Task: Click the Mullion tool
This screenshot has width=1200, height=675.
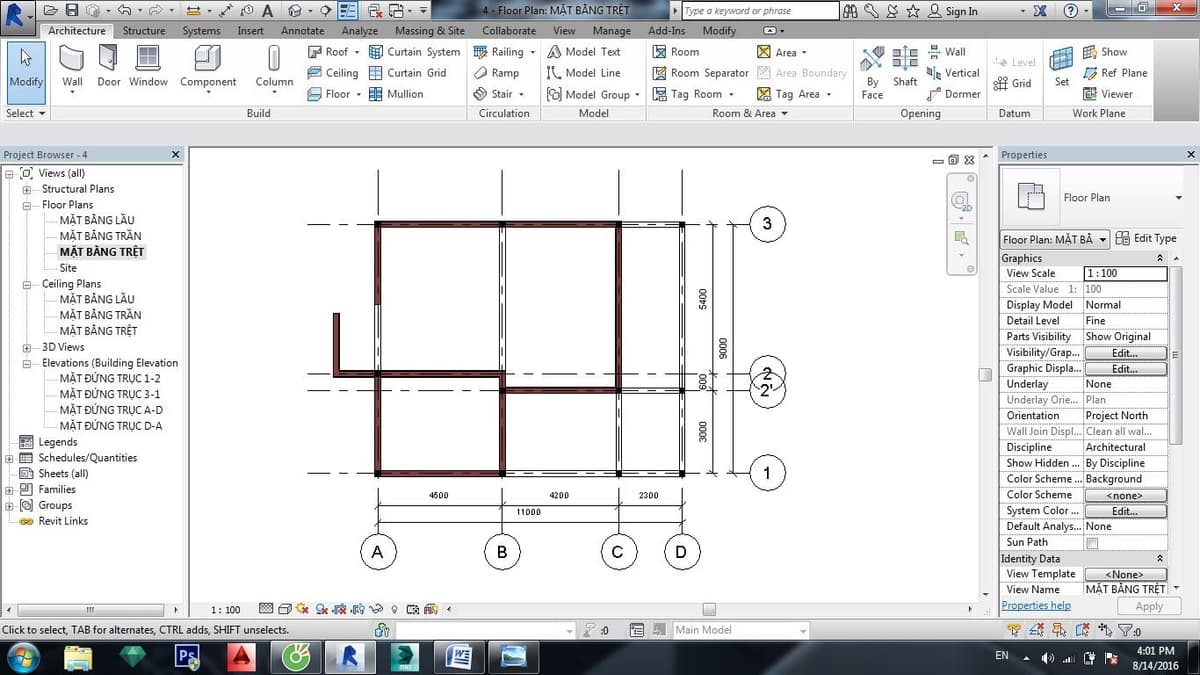Action: (x=396, y=94)
